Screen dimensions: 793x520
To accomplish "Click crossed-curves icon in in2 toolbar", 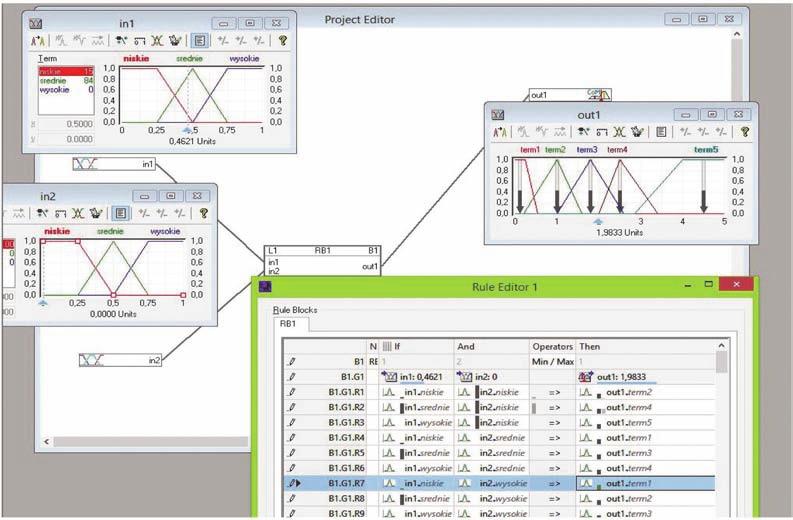I will pos(78,213).
